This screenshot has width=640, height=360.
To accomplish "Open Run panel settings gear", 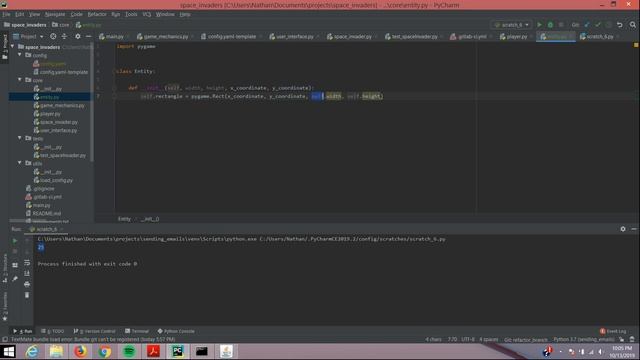I will point(623,229).
